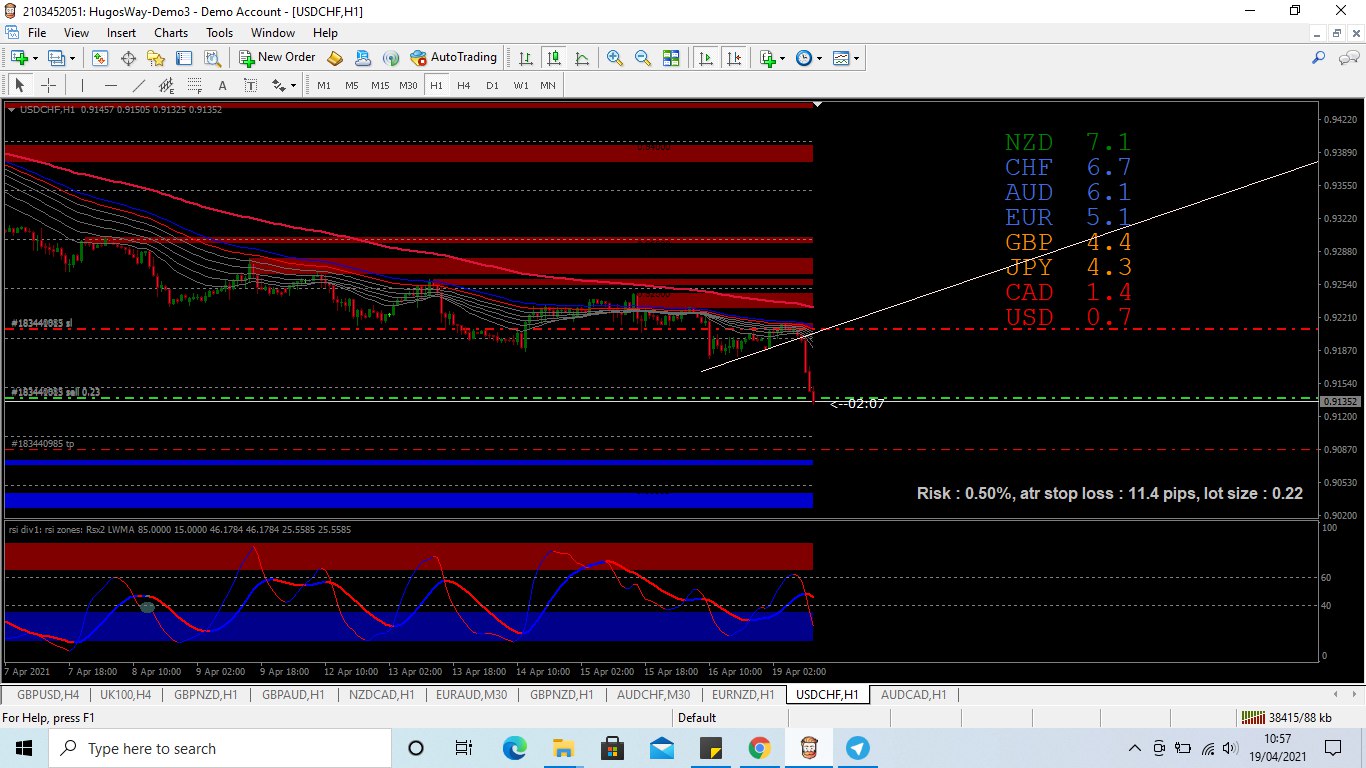Expand the indicators list dropdown
This screenshot has width=1366, height=768.
click(782, 58)
